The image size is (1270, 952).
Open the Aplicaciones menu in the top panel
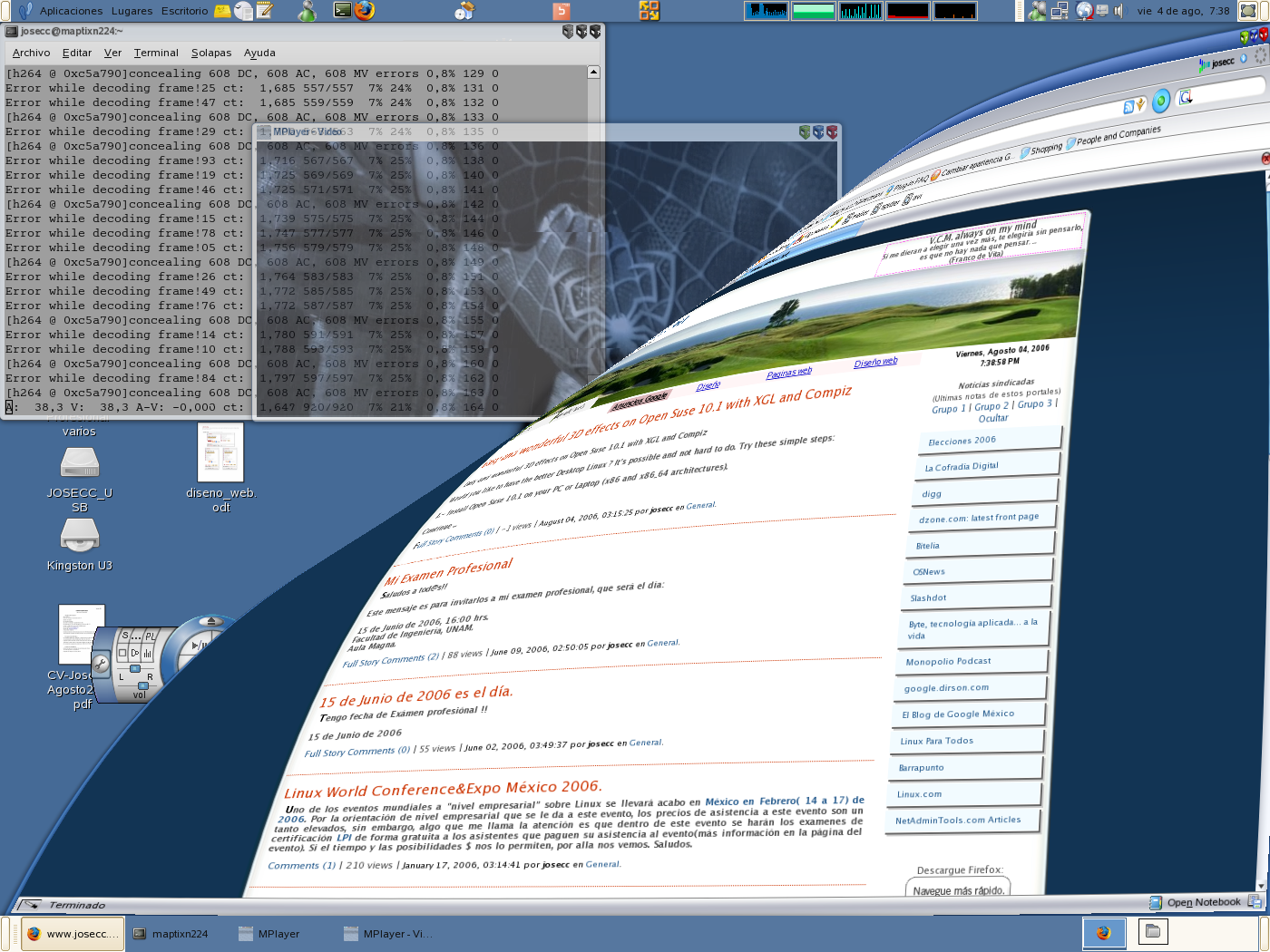[71, 11]
